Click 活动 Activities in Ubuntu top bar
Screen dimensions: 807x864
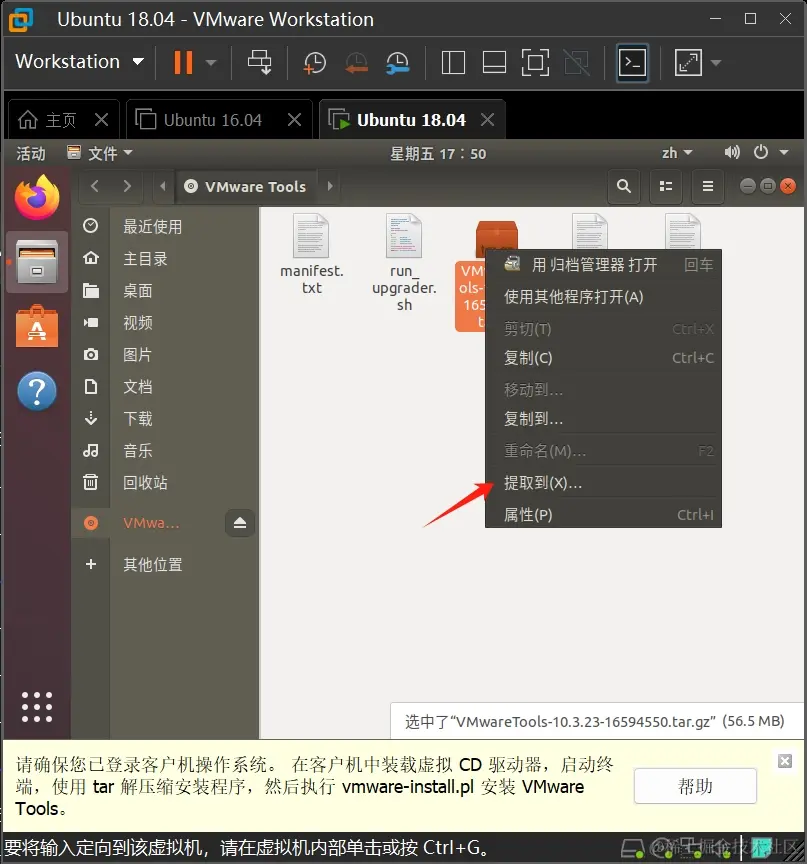(x=31, y=153)
